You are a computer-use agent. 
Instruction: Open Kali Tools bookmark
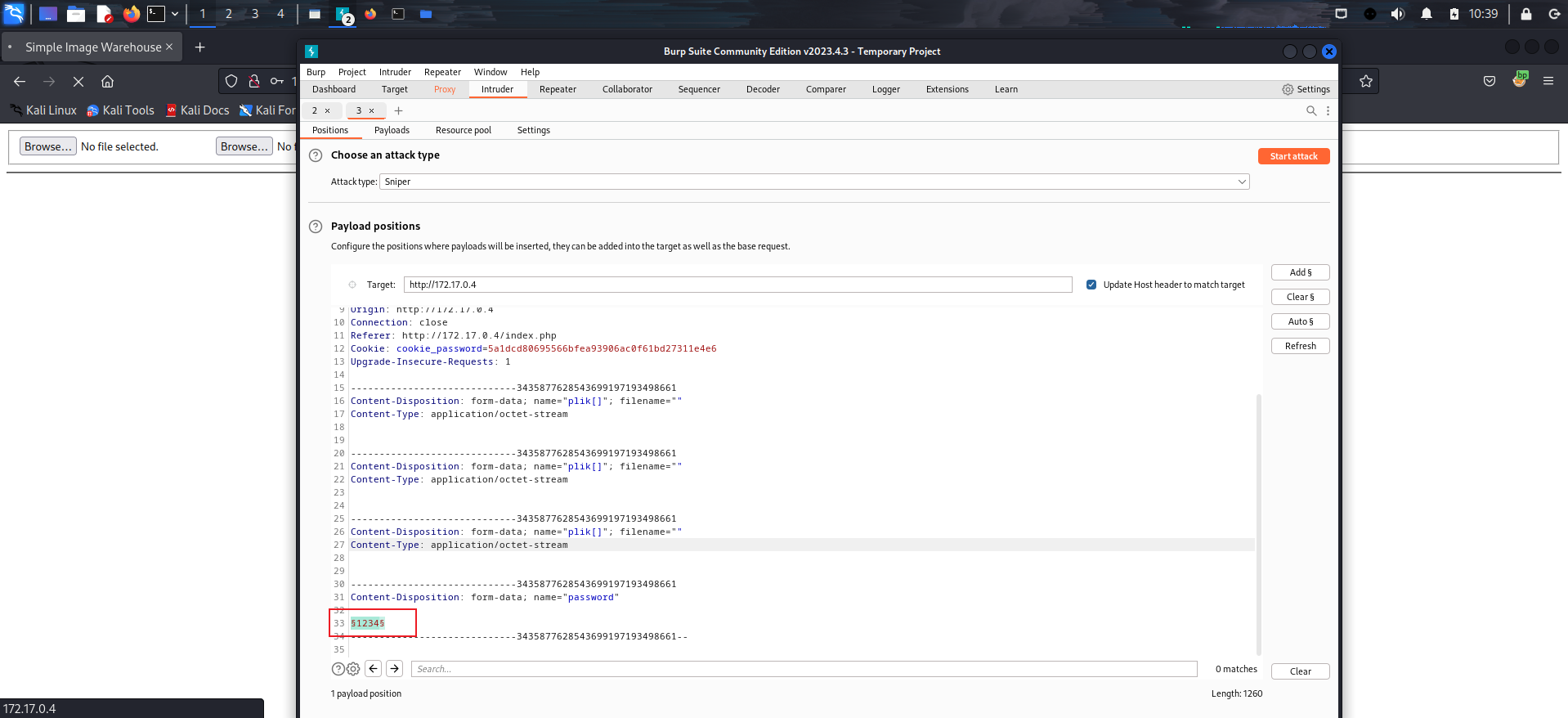120,110
